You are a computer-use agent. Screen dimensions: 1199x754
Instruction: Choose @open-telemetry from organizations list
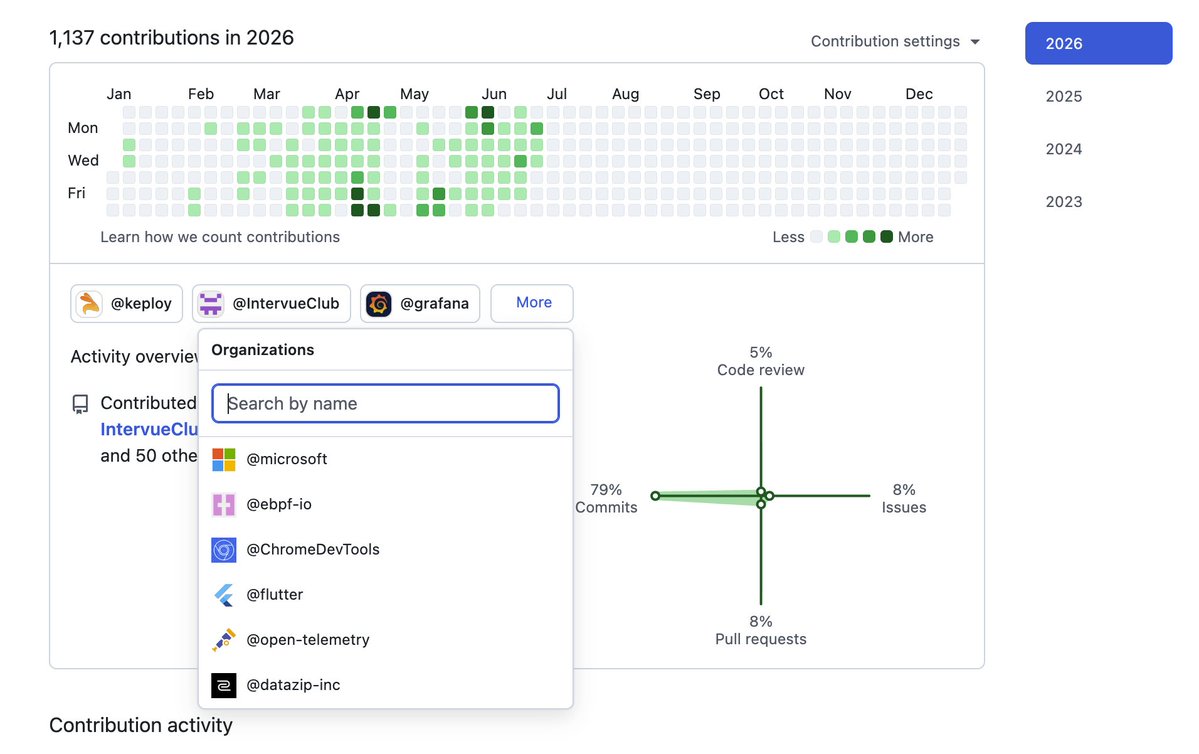pos(385,639)
